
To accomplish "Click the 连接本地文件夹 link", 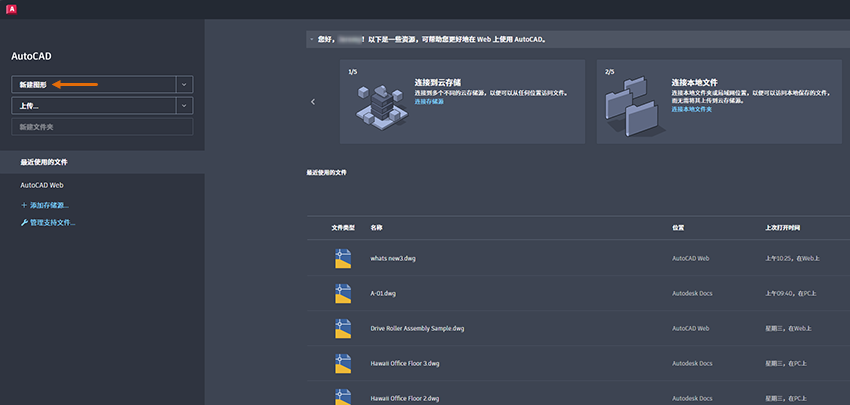I will point(692,109).
